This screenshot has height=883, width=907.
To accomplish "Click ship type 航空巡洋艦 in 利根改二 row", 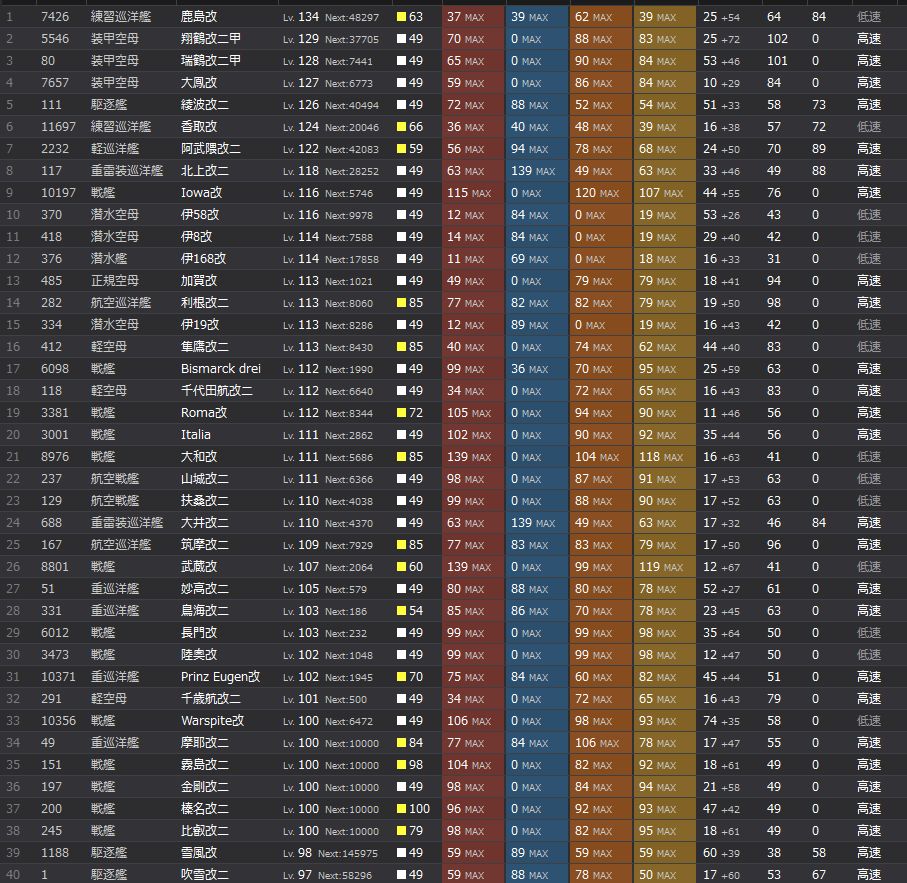I will click(x=121, y=302).
